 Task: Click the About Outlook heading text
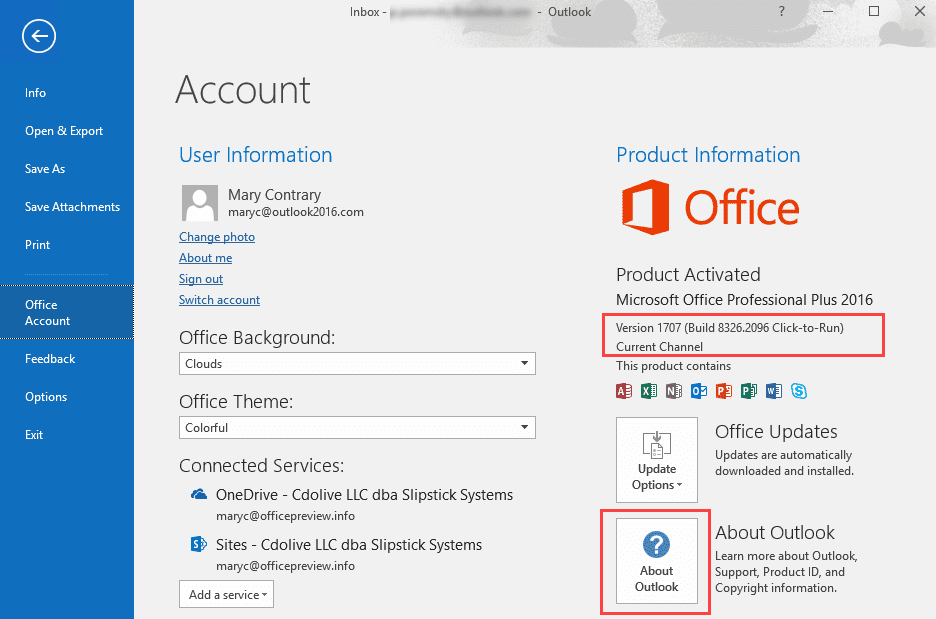[775, 532]
